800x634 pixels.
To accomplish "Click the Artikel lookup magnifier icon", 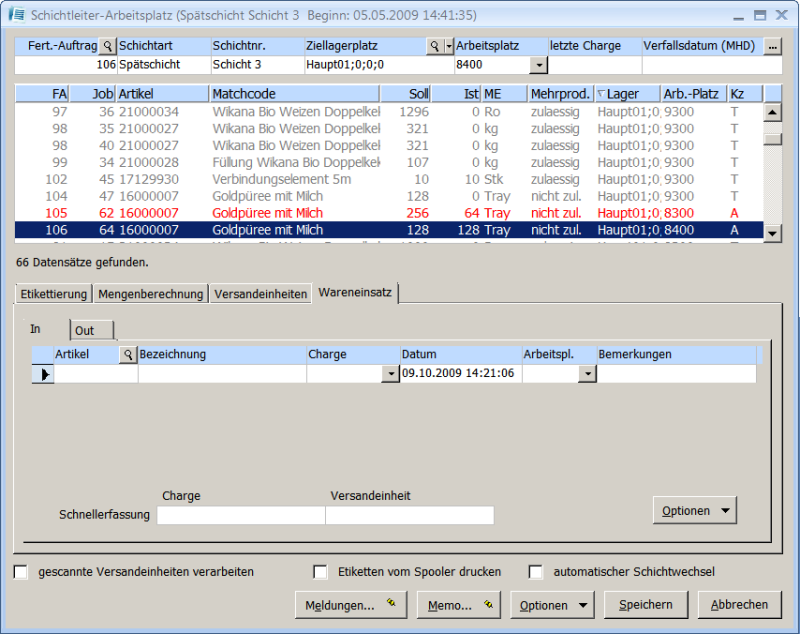I will pos(127,354).
